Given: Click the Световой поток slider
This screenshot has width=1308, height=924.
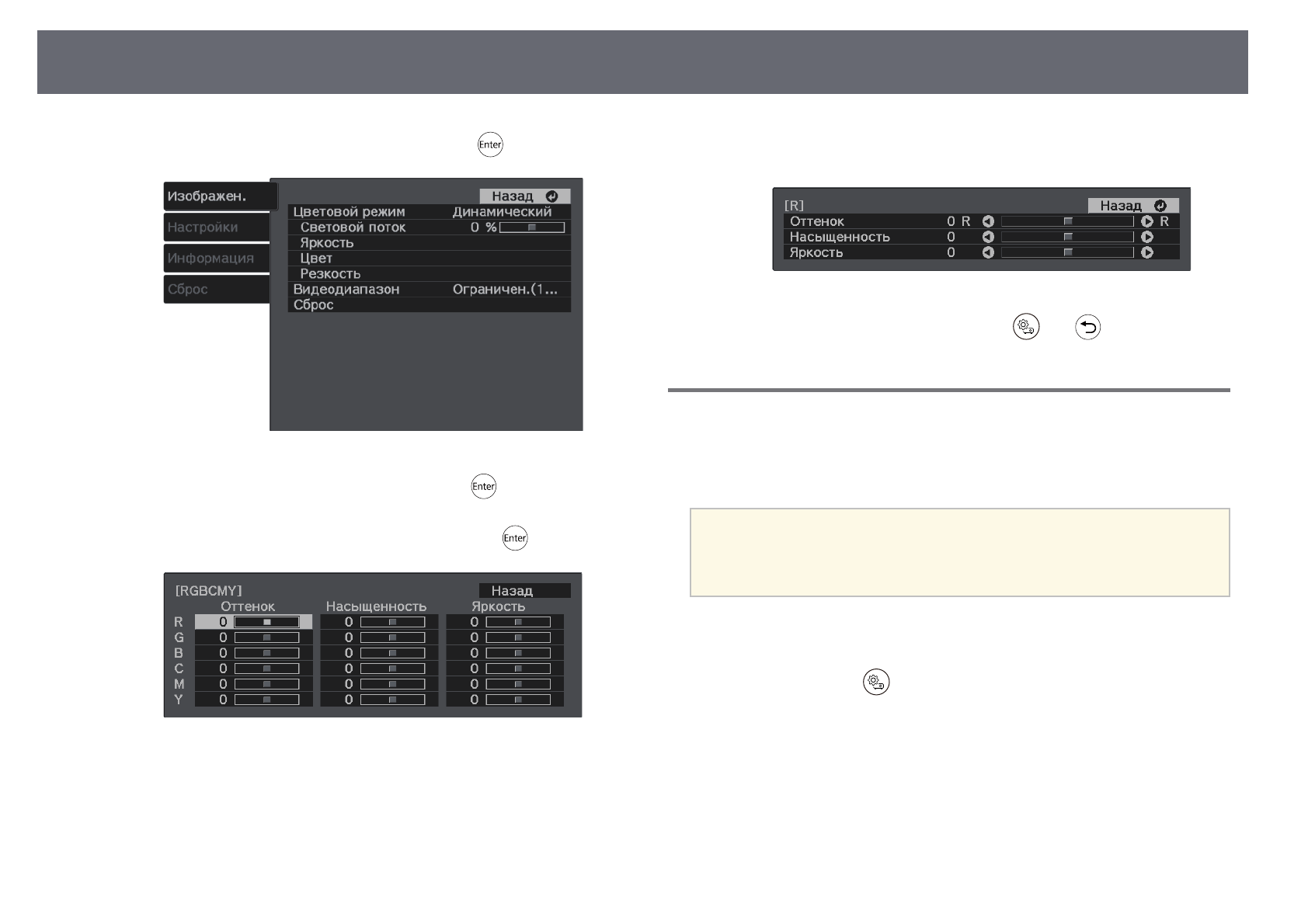Looking at the screenshot, I should pos(532,228).
